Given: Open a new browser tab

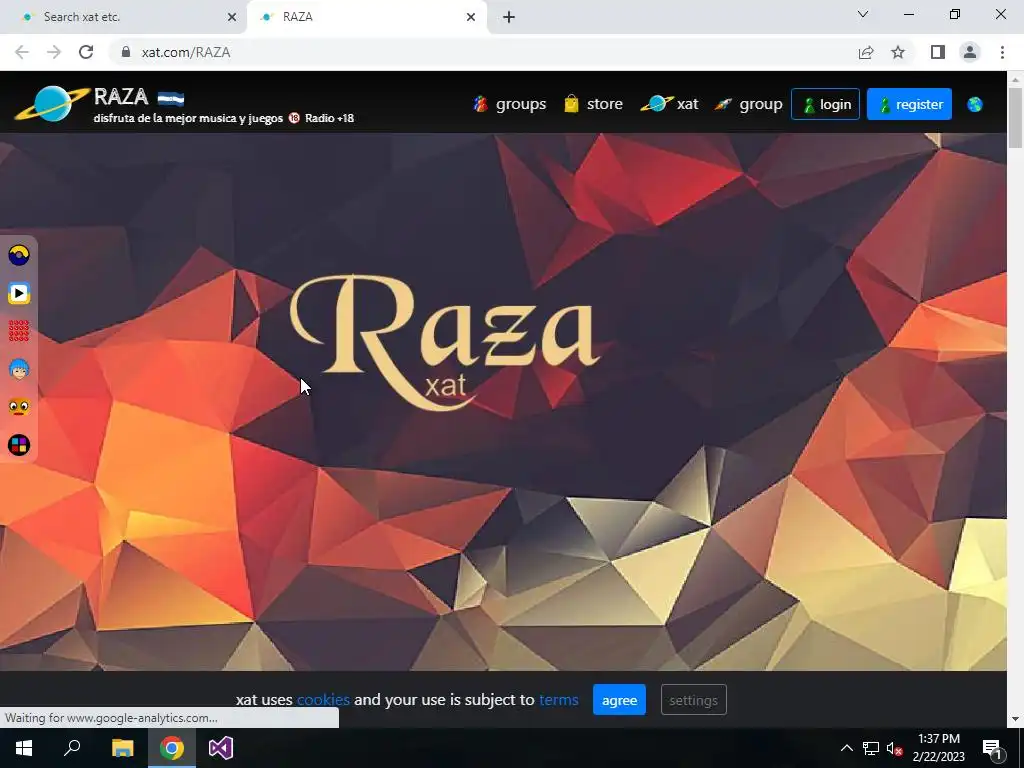Looking at the screenshot, I should 509,17.
